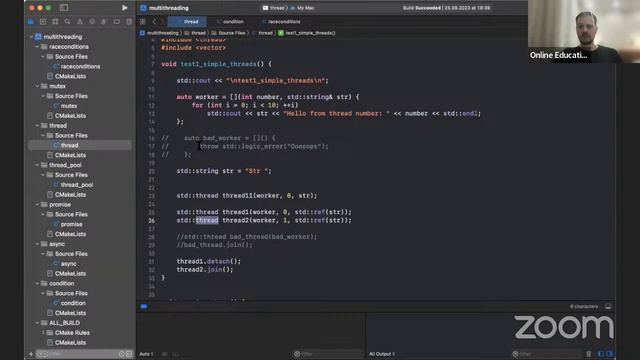Switch to the condition editor tab
640x360 pixels.
pyautogui.click(x=230, y=22)
